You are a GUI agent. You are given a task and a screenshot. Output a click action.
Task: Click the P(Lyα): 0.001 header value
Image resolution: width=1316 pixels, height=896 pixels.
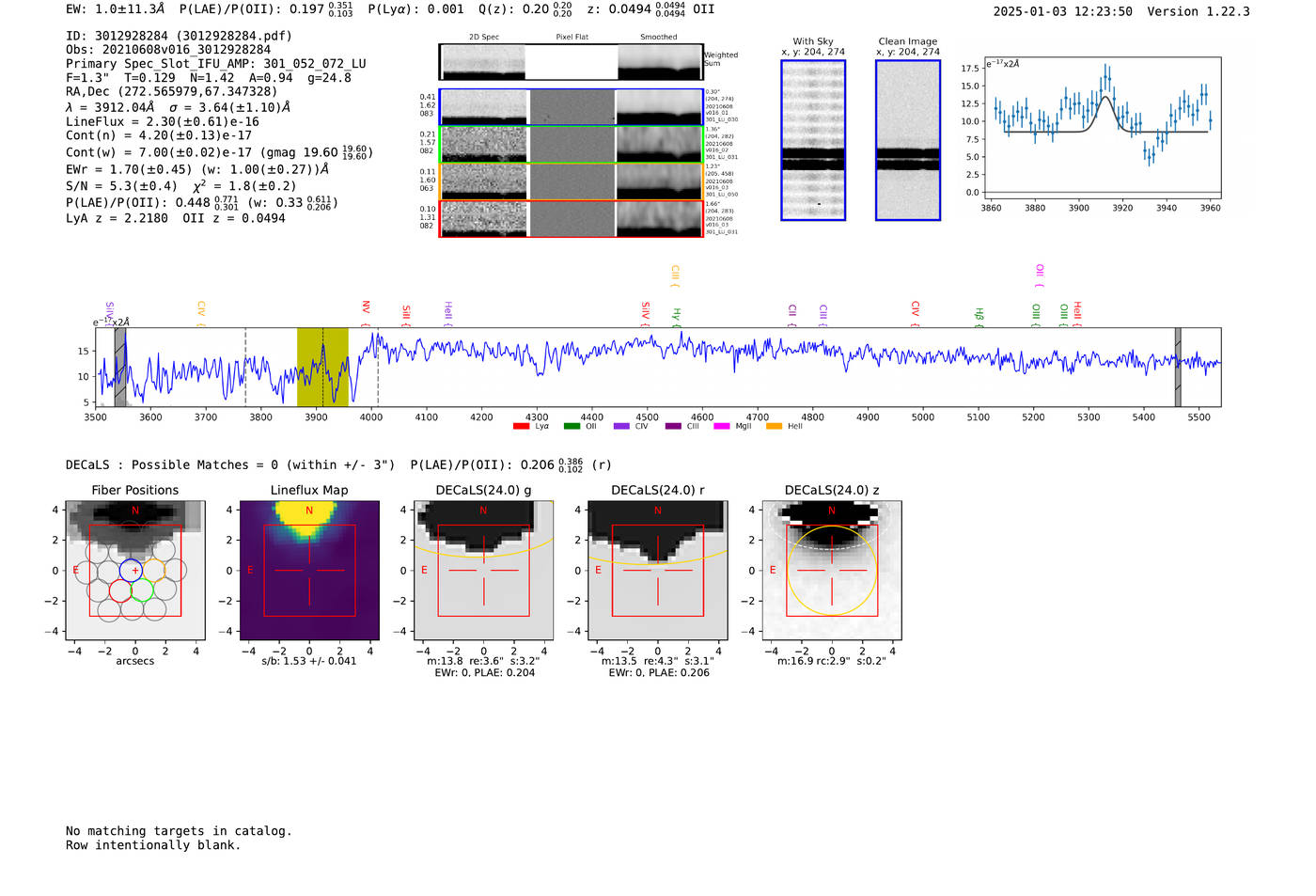(415, 8)
